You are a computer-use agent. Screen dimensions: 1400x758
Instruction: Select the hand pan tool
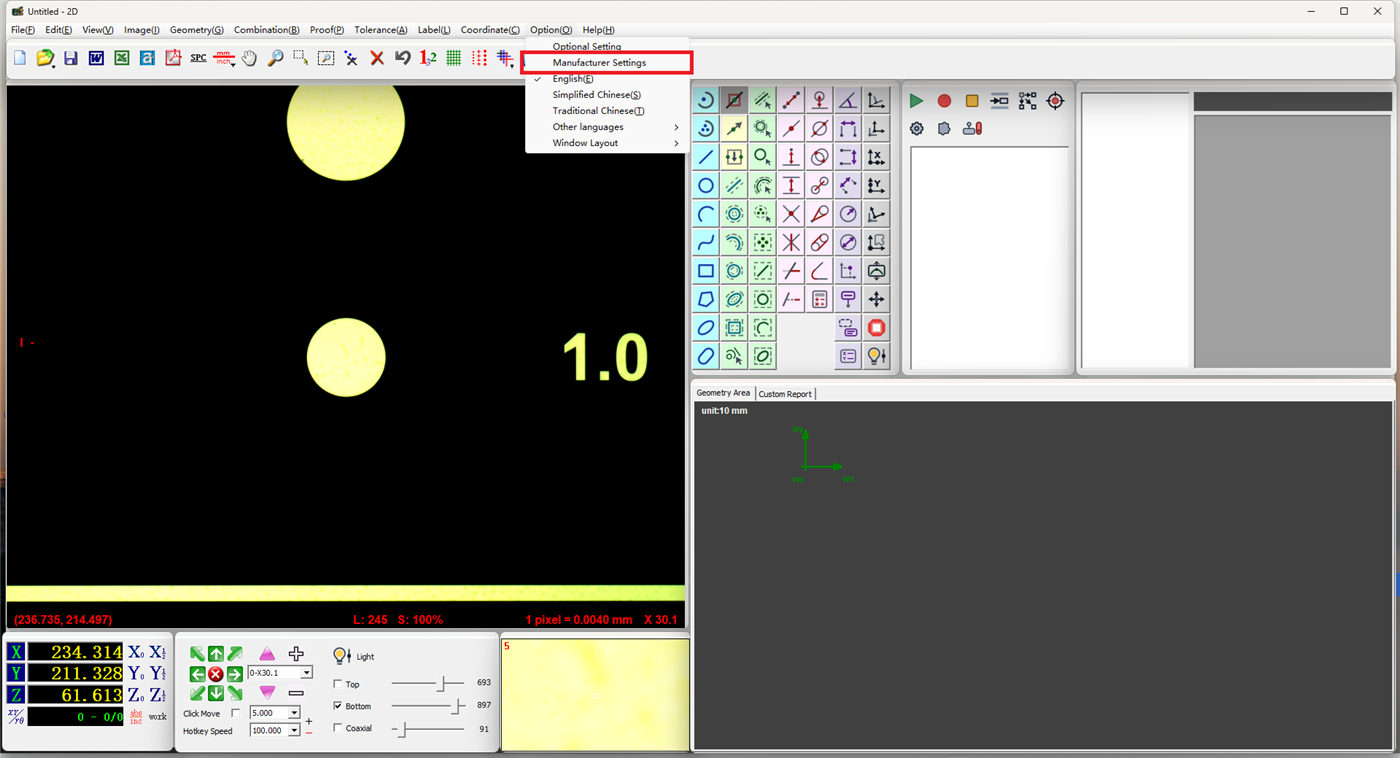tap(249, 58)
